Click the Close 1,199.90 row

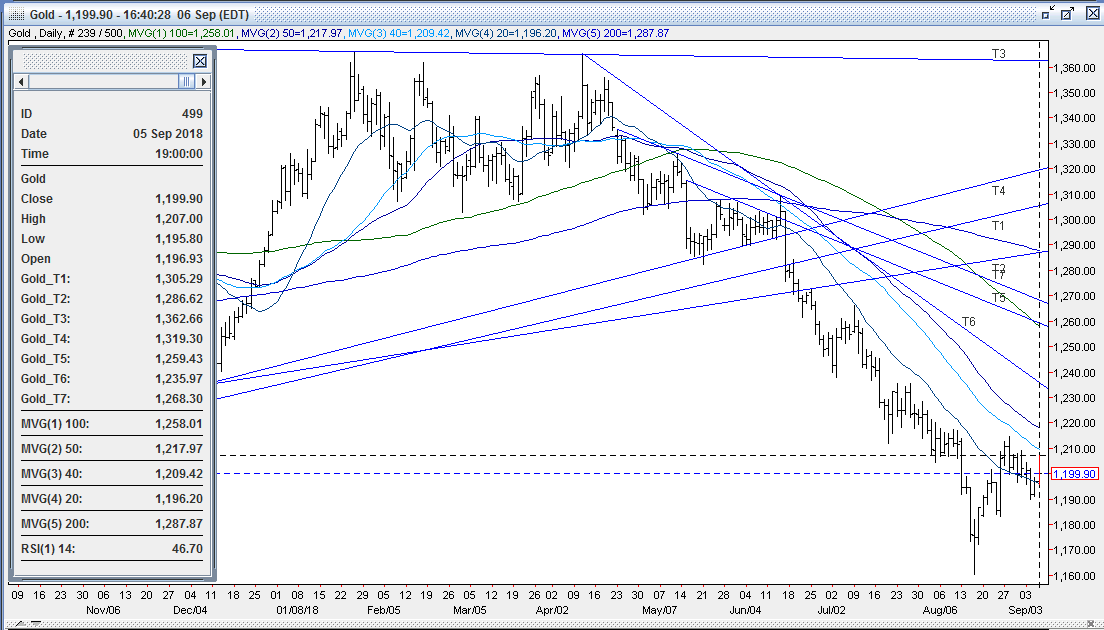[x=112, y=199]
